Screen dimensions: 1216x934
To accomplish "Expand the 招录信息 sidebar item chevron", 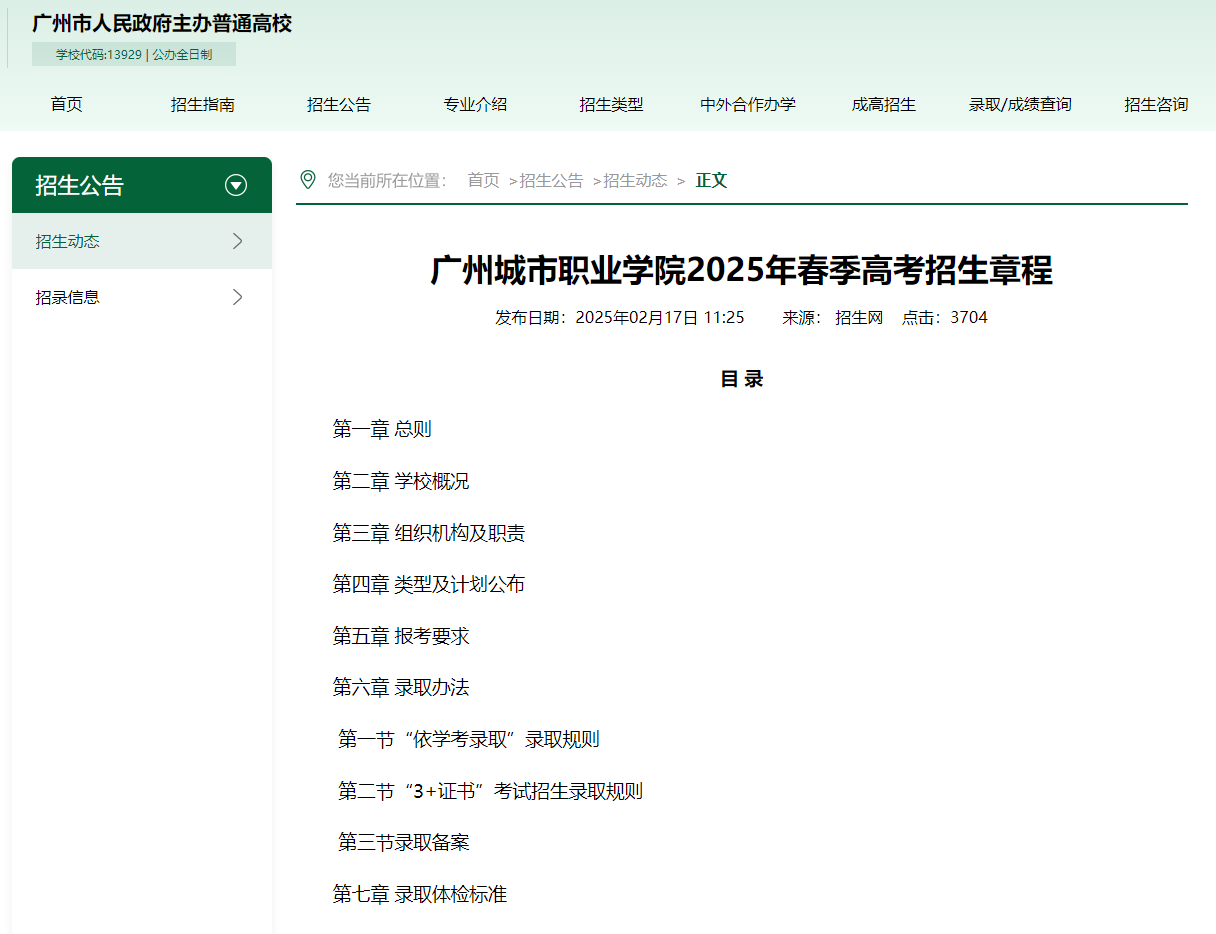I will coord(237,296).
